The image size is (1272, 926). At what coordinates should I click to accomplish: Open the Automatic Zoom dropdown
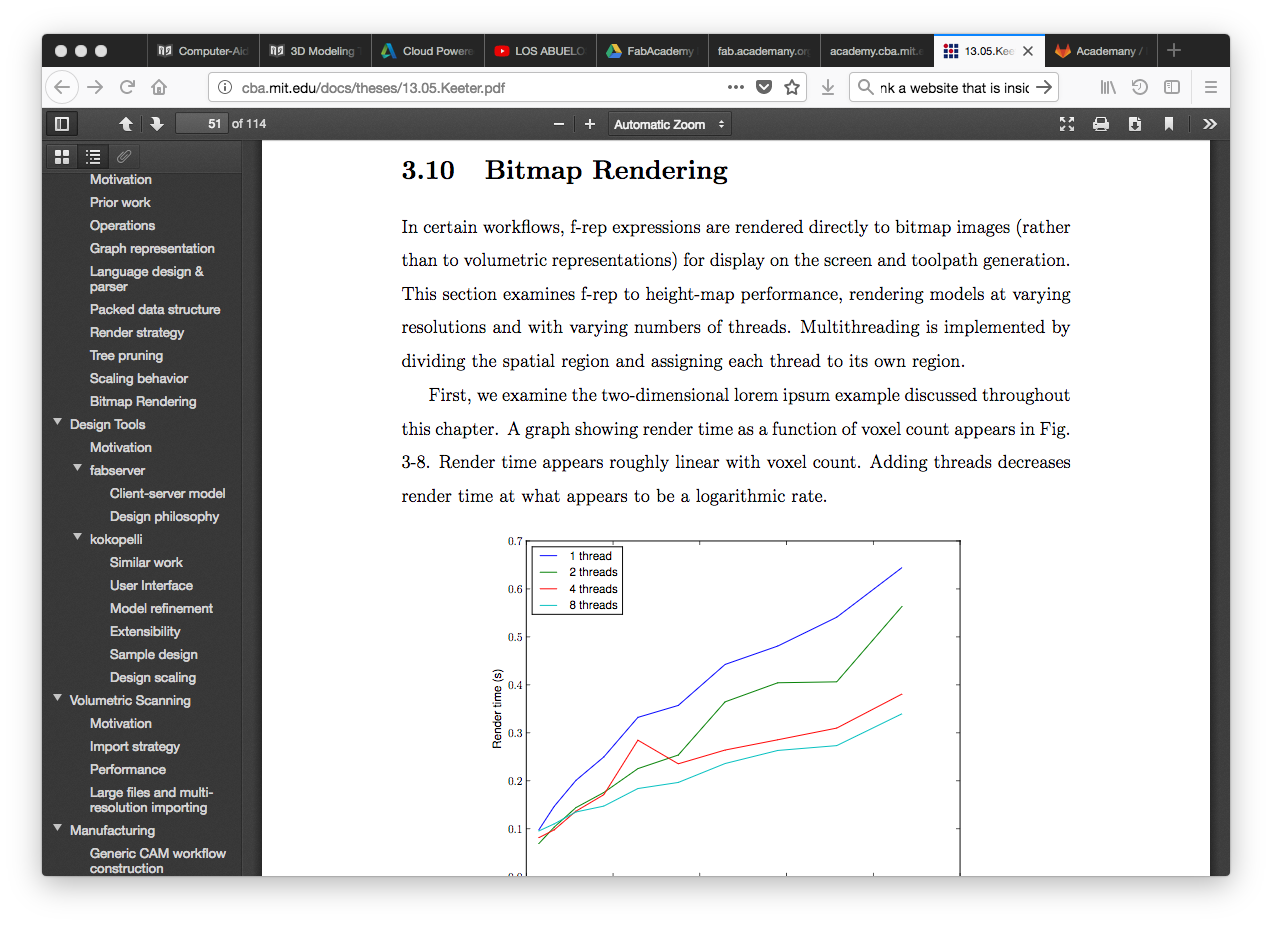669,124
